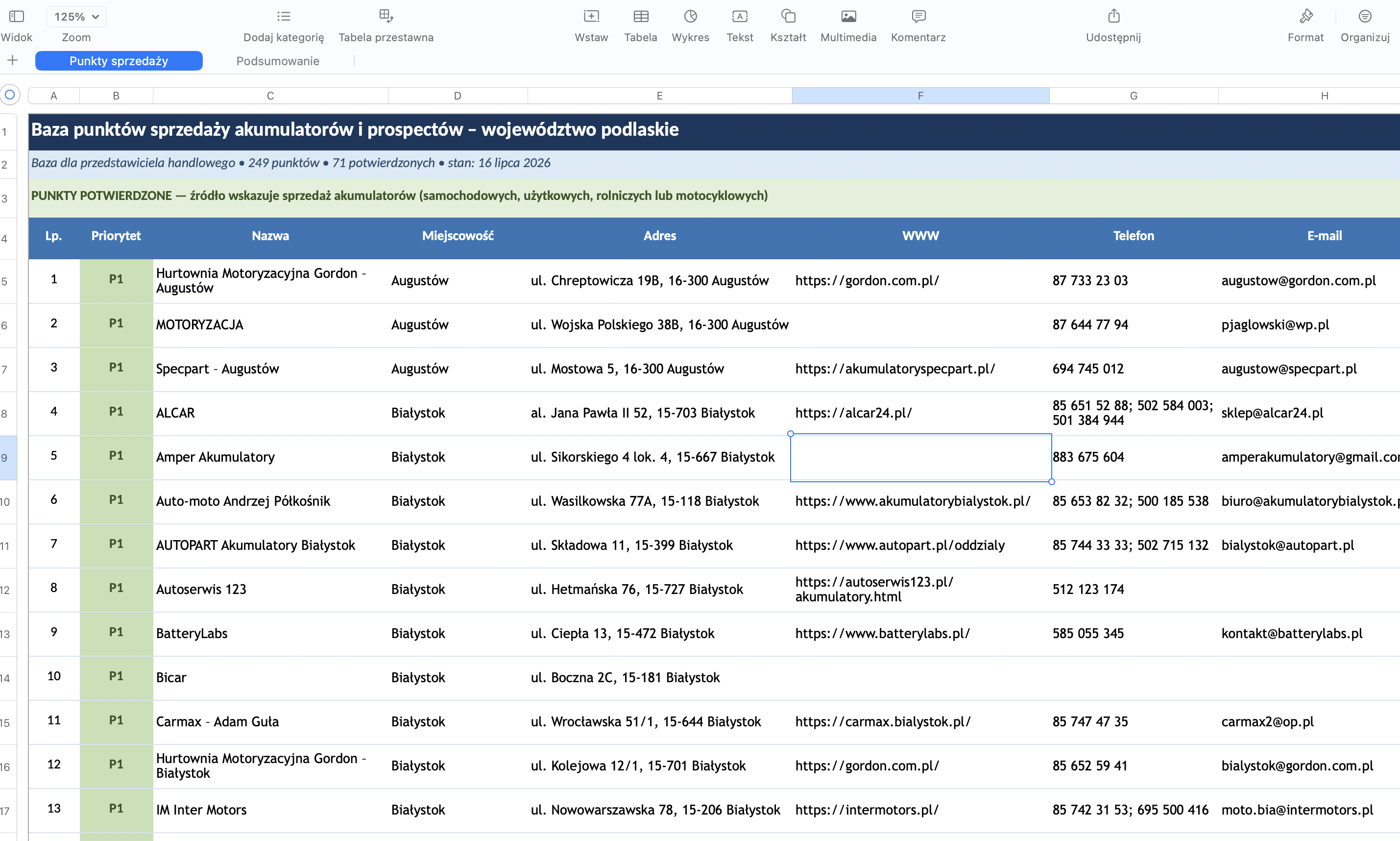The width and height of the screenshot is (1400, 841).
Task: Click the P1 priority cell in row Bicar
Action: (x=116, y=678)
